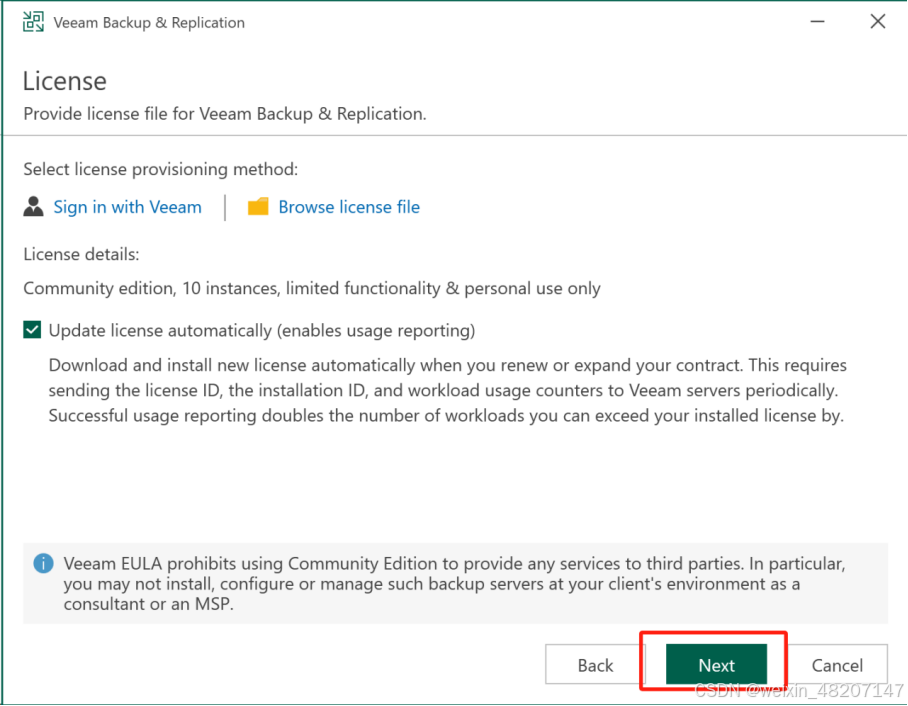Click the yellow folder icon
Image resolution: width=908 pixels, height=706 pixels.
pos(258,207)
